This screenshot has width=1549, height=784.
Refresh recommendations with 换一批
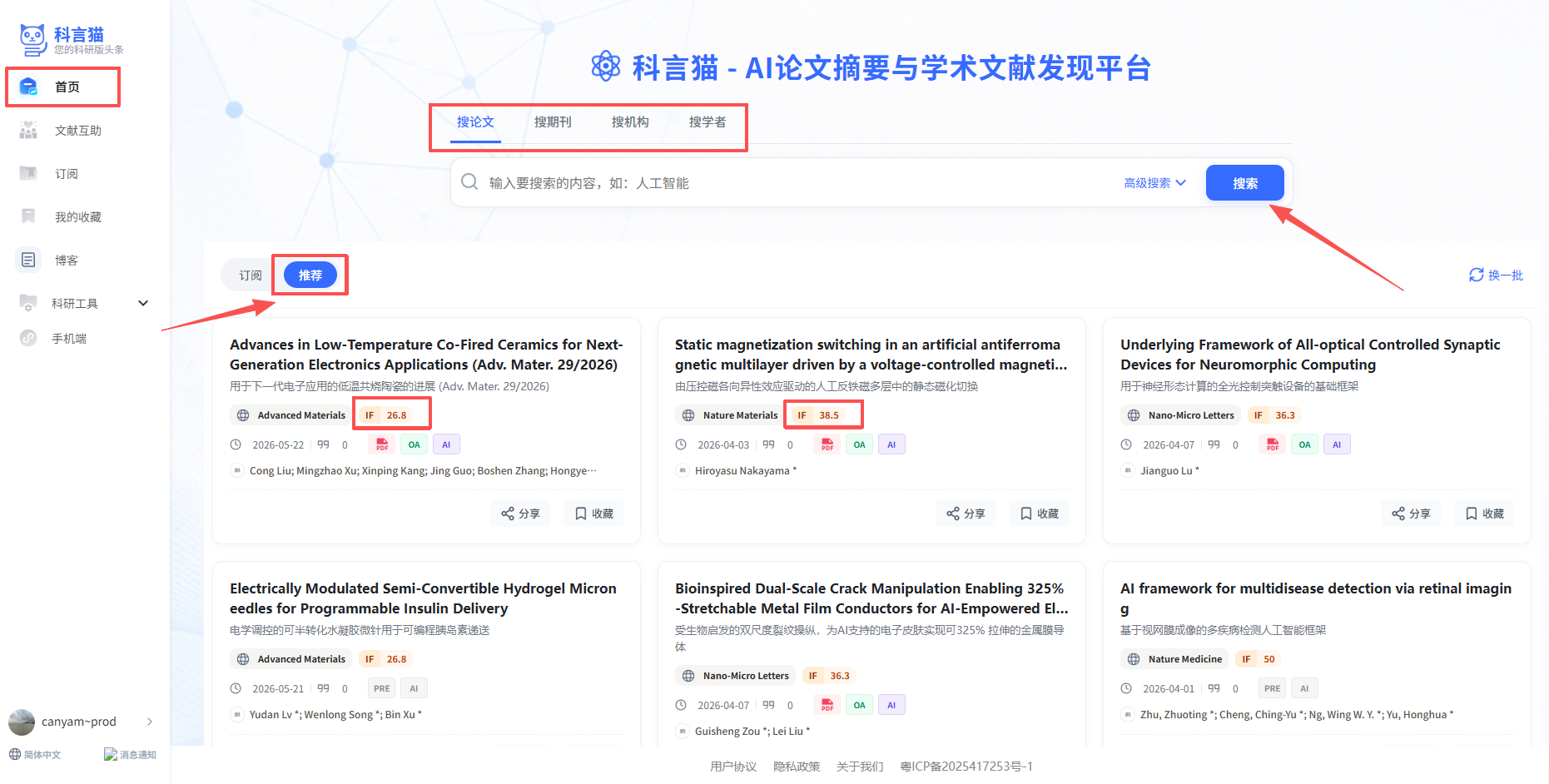[x=1496, y=275]
